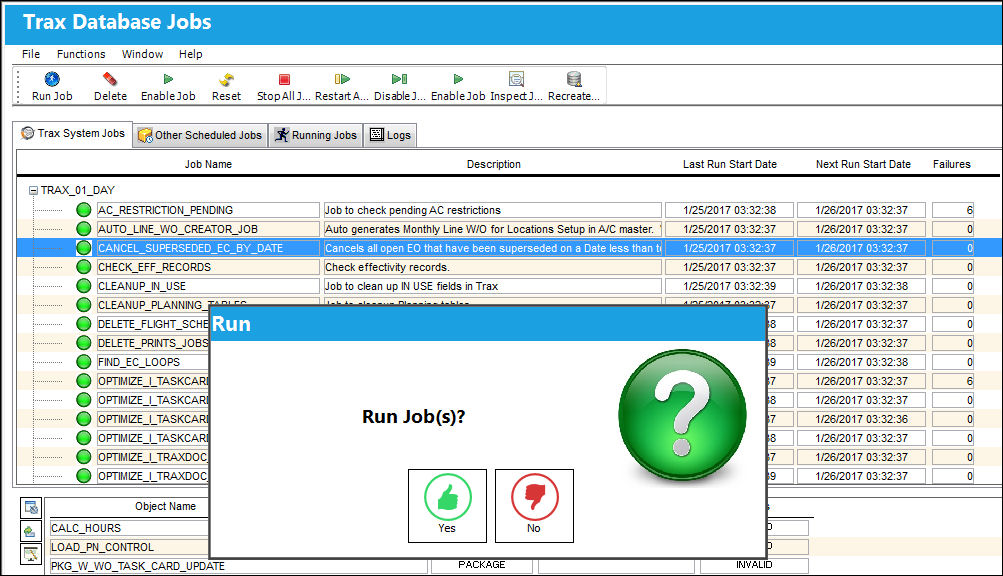This screenshot has height=576, width=1003.
Task: Click Enable Job between Delete and Reset
Action: point(168,86)
